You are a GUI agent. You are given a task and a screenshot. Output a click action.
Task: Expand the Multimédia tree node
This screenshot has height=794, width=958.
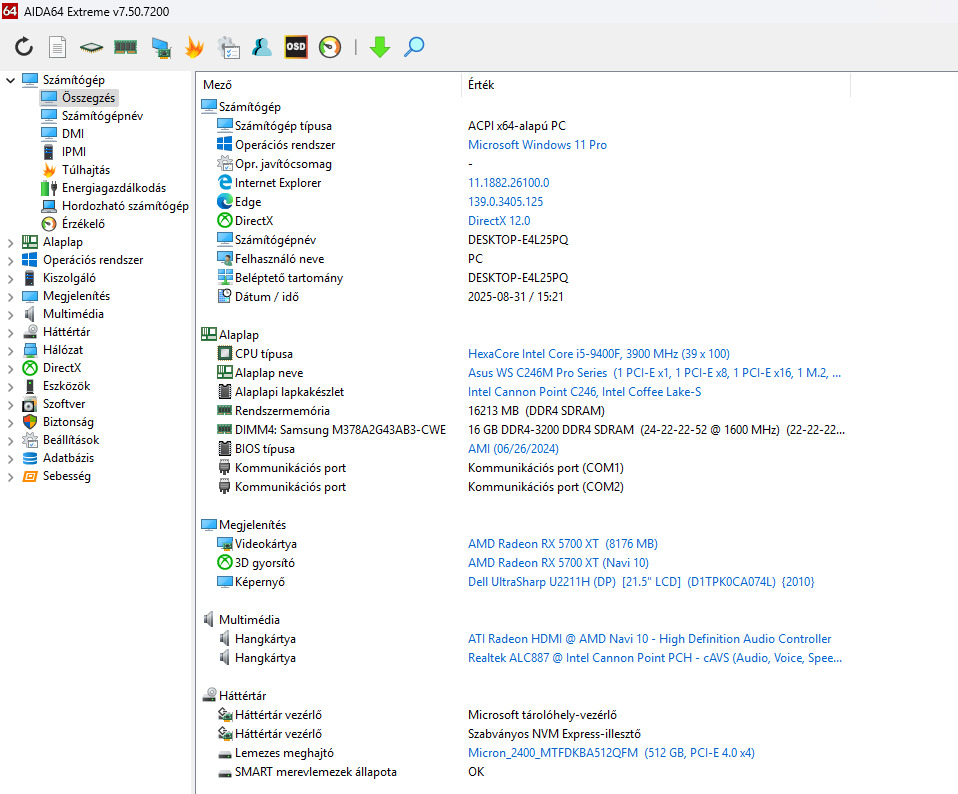point(10,315)
